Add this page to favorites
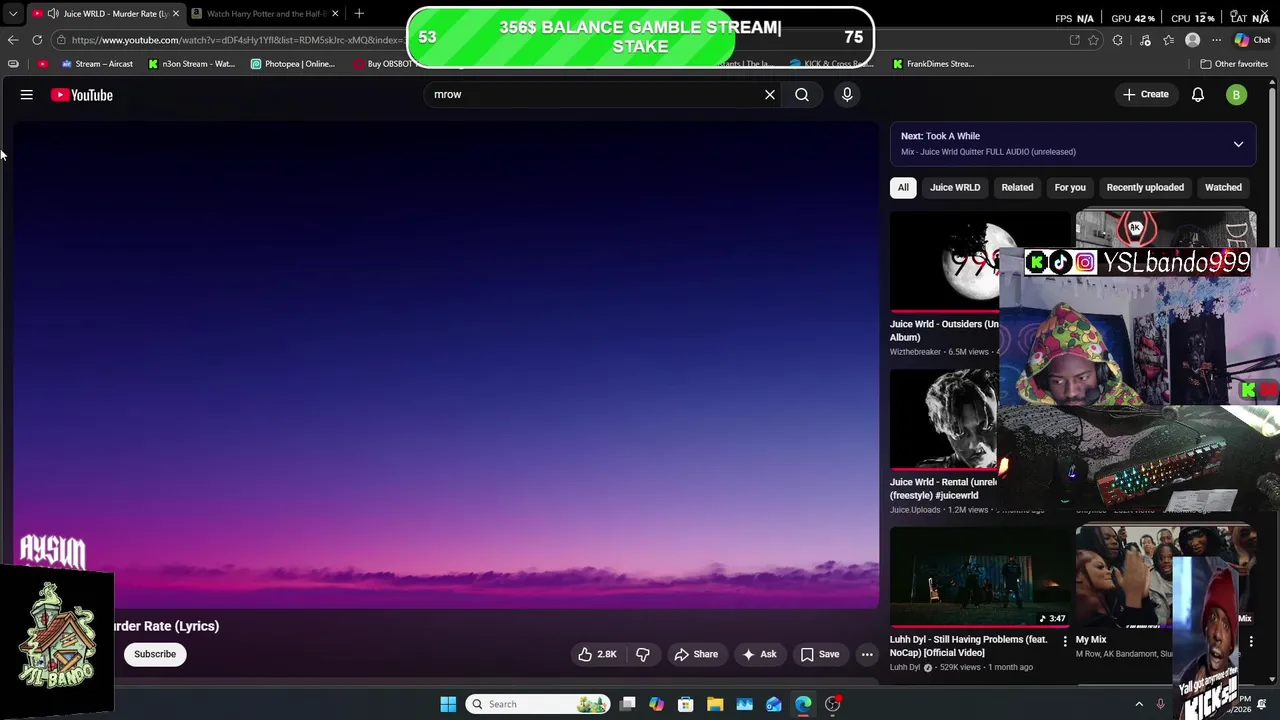The height and width of the screenshot is (720, 1280). [1094, 40]
